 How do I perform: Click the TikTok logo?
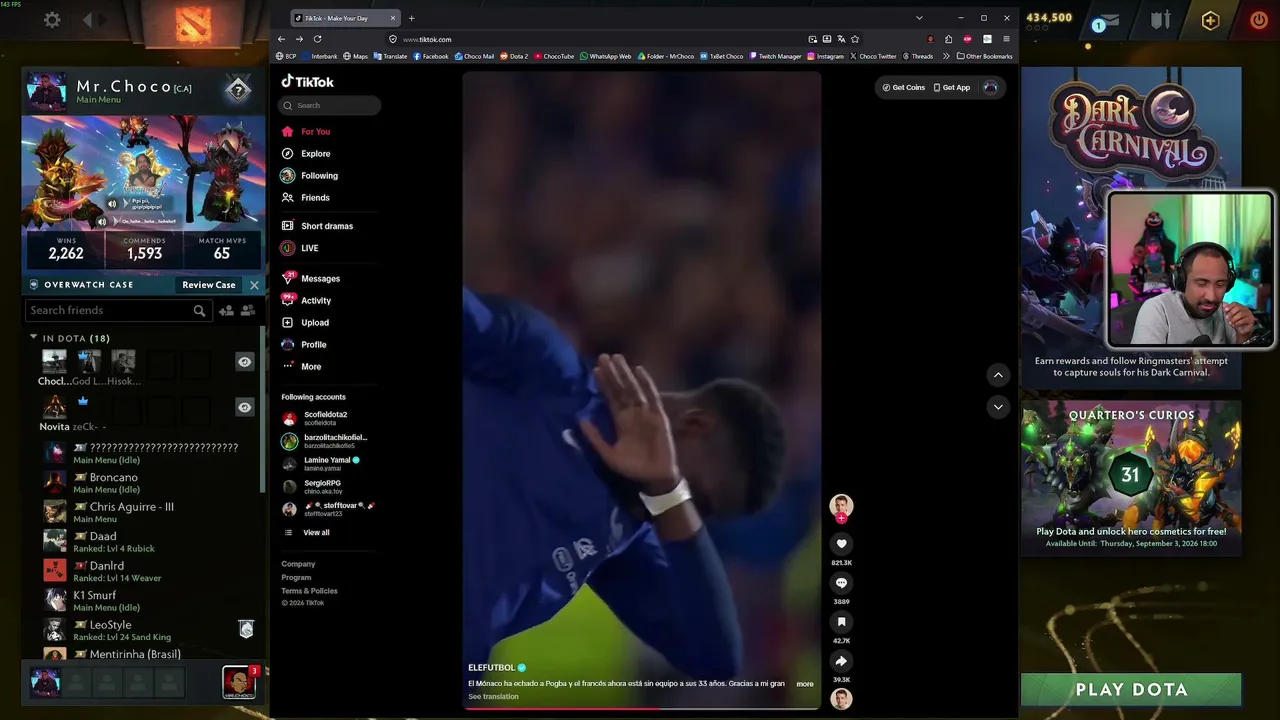click(x=307, y=82)
